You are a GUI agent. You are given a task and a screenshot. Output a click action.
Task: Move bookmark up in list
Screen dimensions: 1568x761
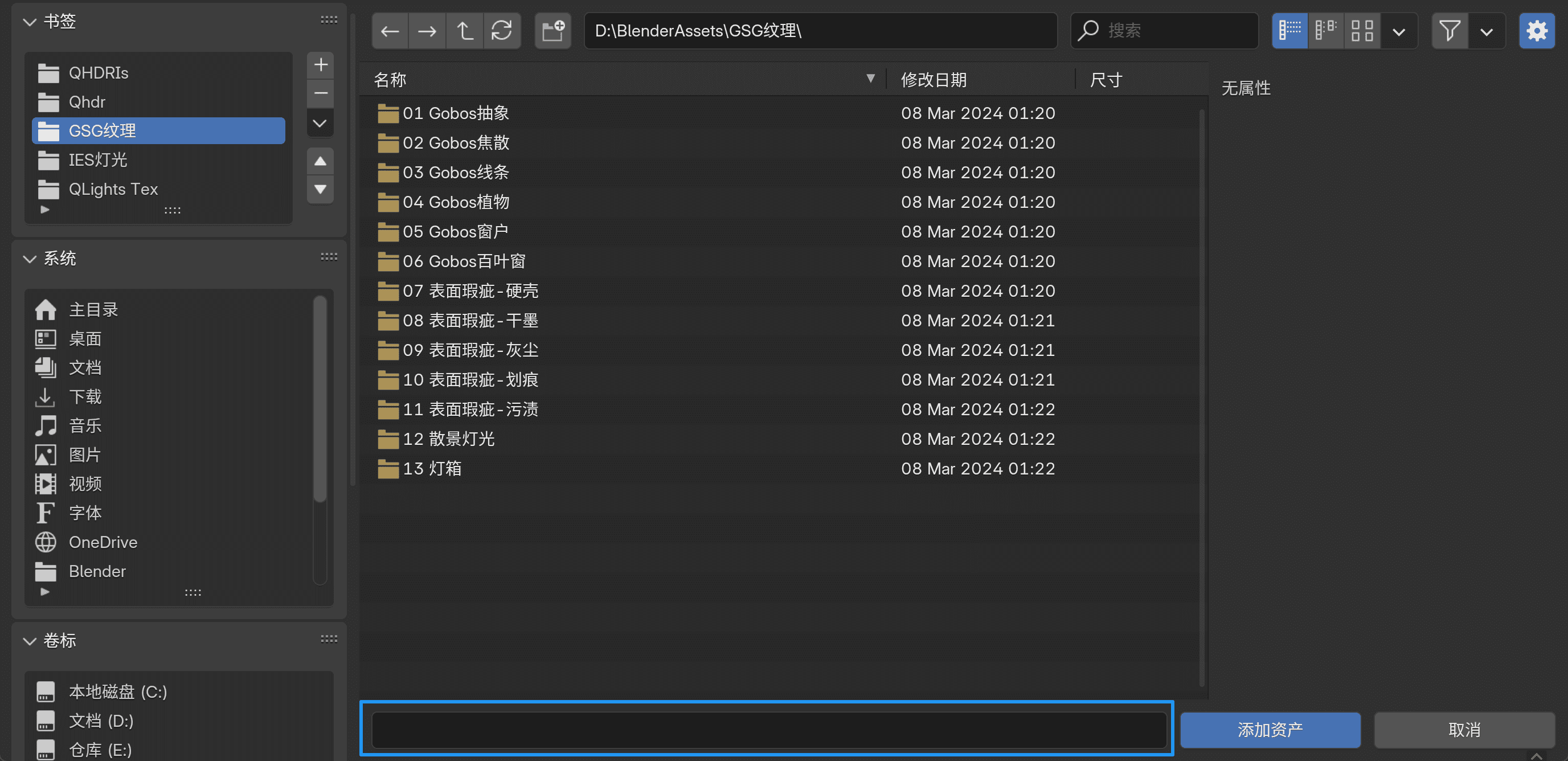(320, 161)
